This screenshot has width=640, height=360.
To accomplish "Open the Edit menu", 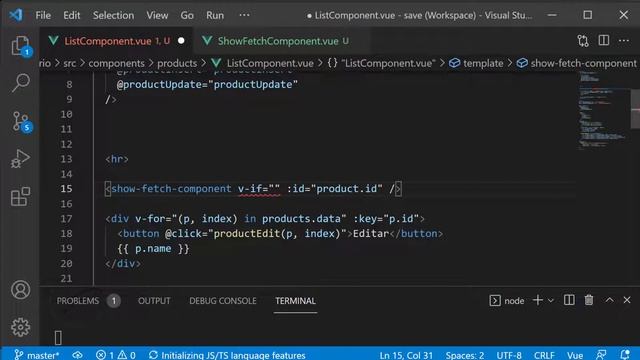I will pyautogui.click(x=71, y=16).
